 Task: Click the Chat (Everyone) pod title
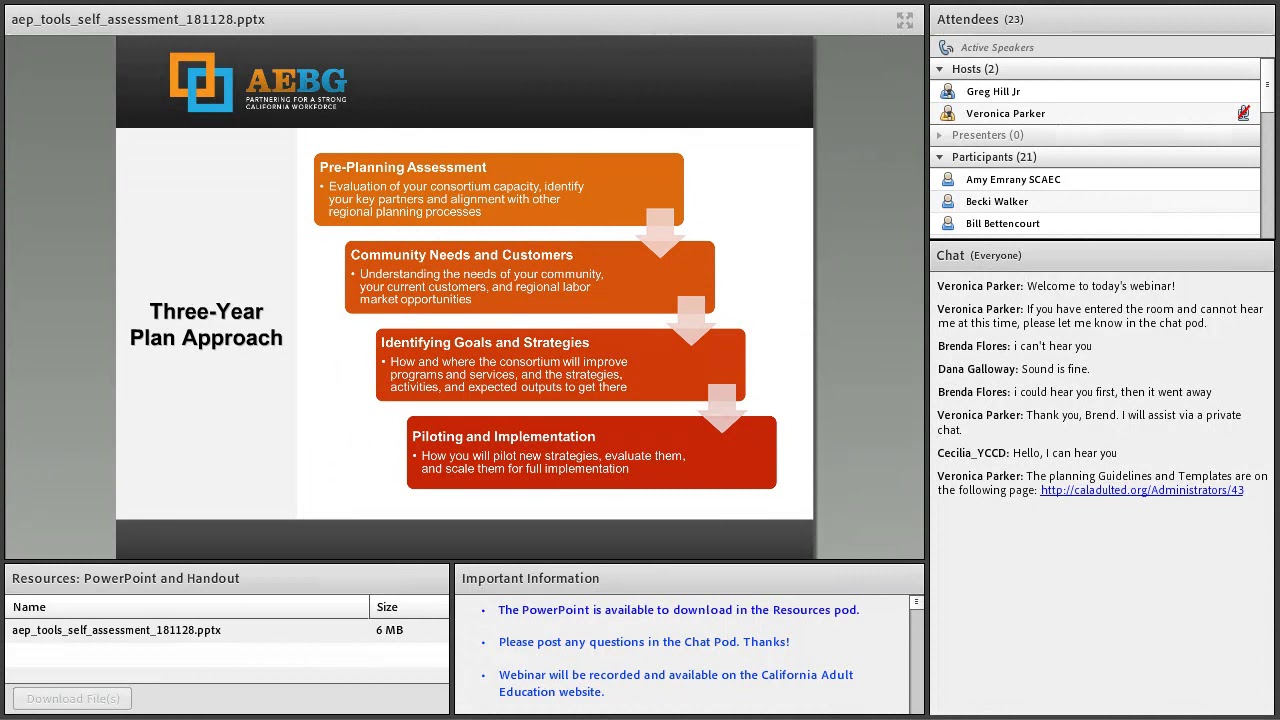tap(979, 255)
